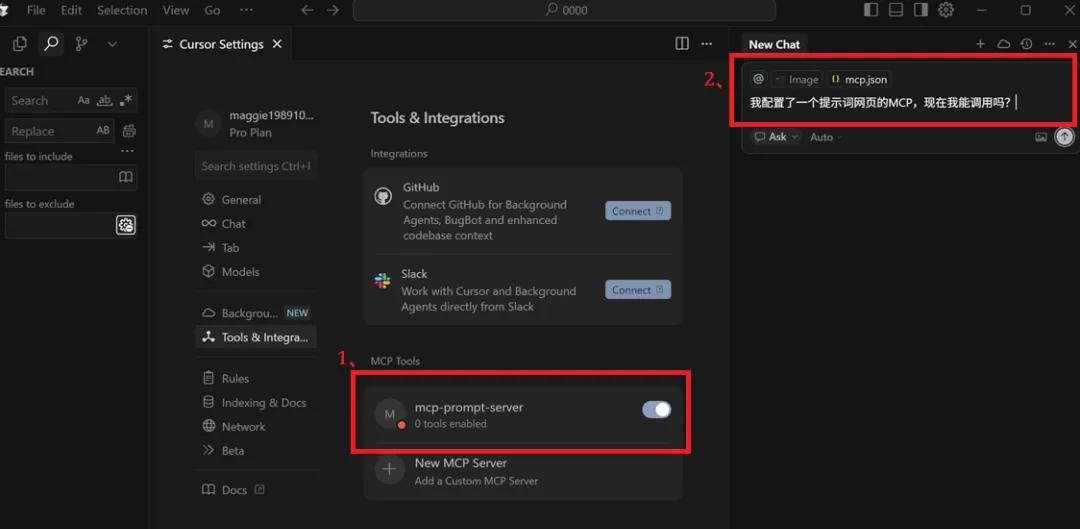Toggle bottom panel layout icon
This screenshot has height=529, width=1080.
[896, 10]
